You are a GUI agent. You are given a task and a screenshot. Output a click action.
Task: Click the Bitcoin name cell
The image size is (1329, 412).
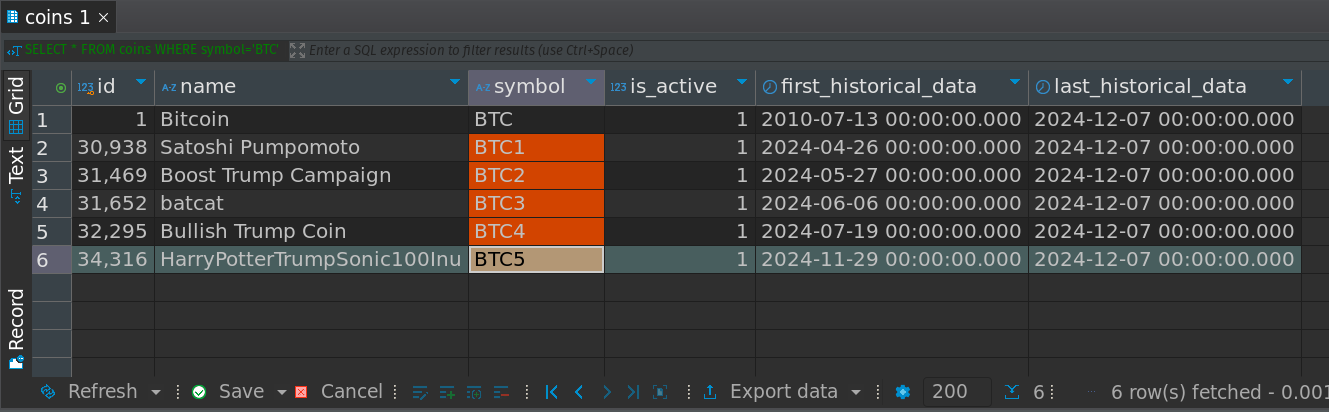point(311,120)
